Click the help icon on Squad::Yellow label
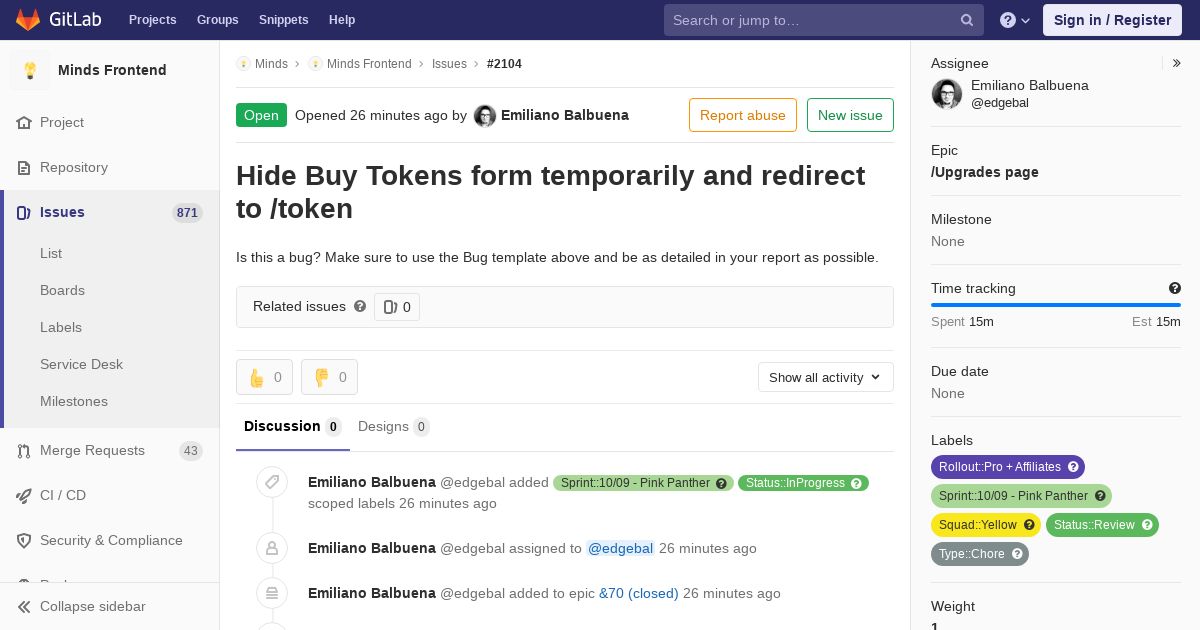This screenshot has width=1200, height=630. 1029,525
